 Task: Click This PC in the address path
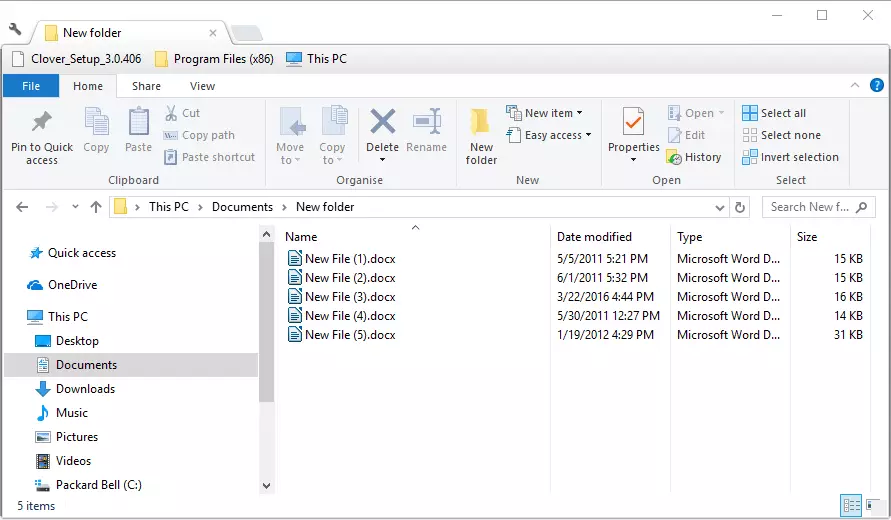[169, 207]
